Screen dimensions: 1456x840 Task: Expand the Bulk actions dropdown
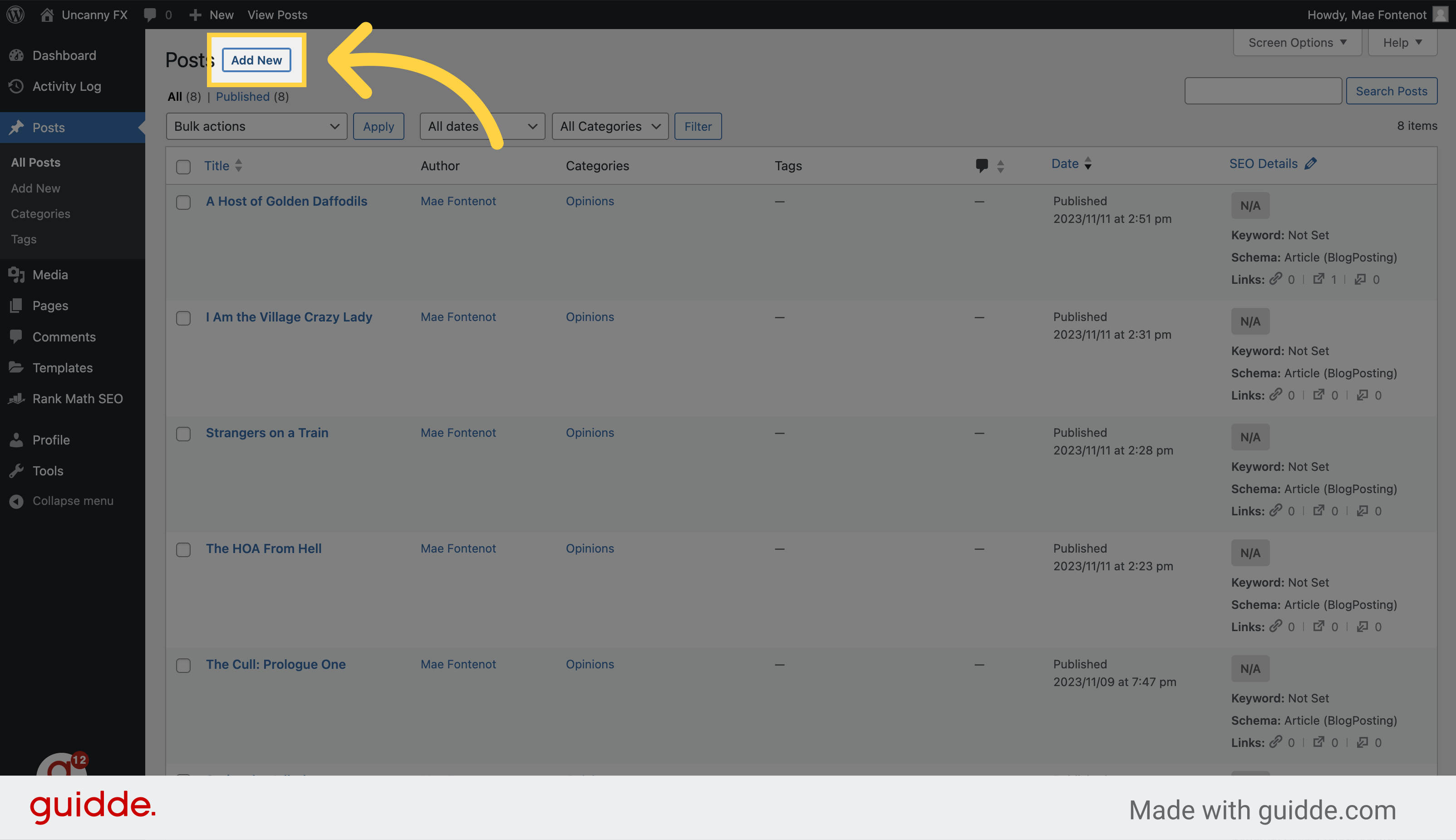click(255, 126)
